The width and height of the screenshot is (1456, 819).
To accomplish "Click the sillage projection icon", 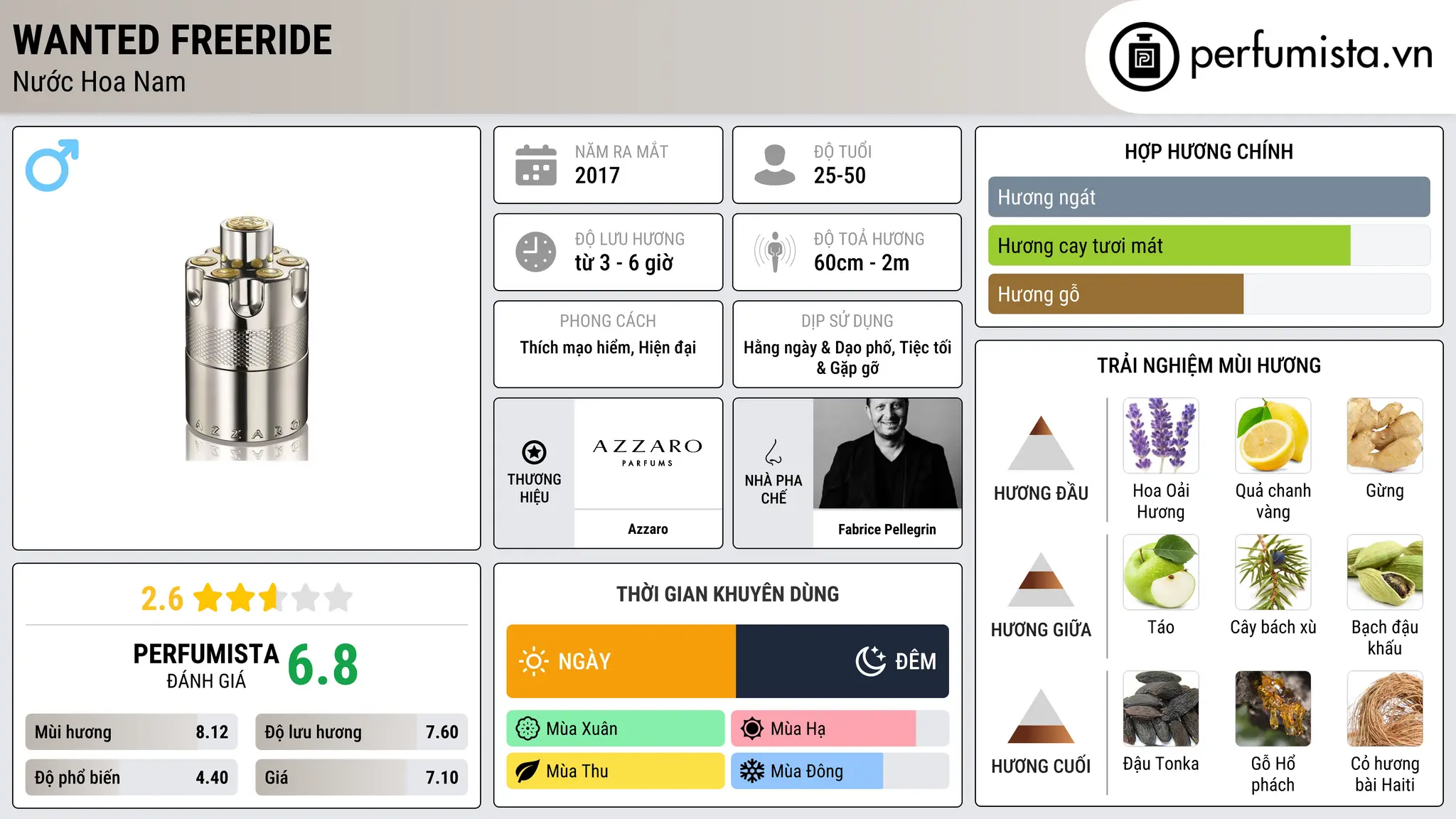I will [775, 252].
